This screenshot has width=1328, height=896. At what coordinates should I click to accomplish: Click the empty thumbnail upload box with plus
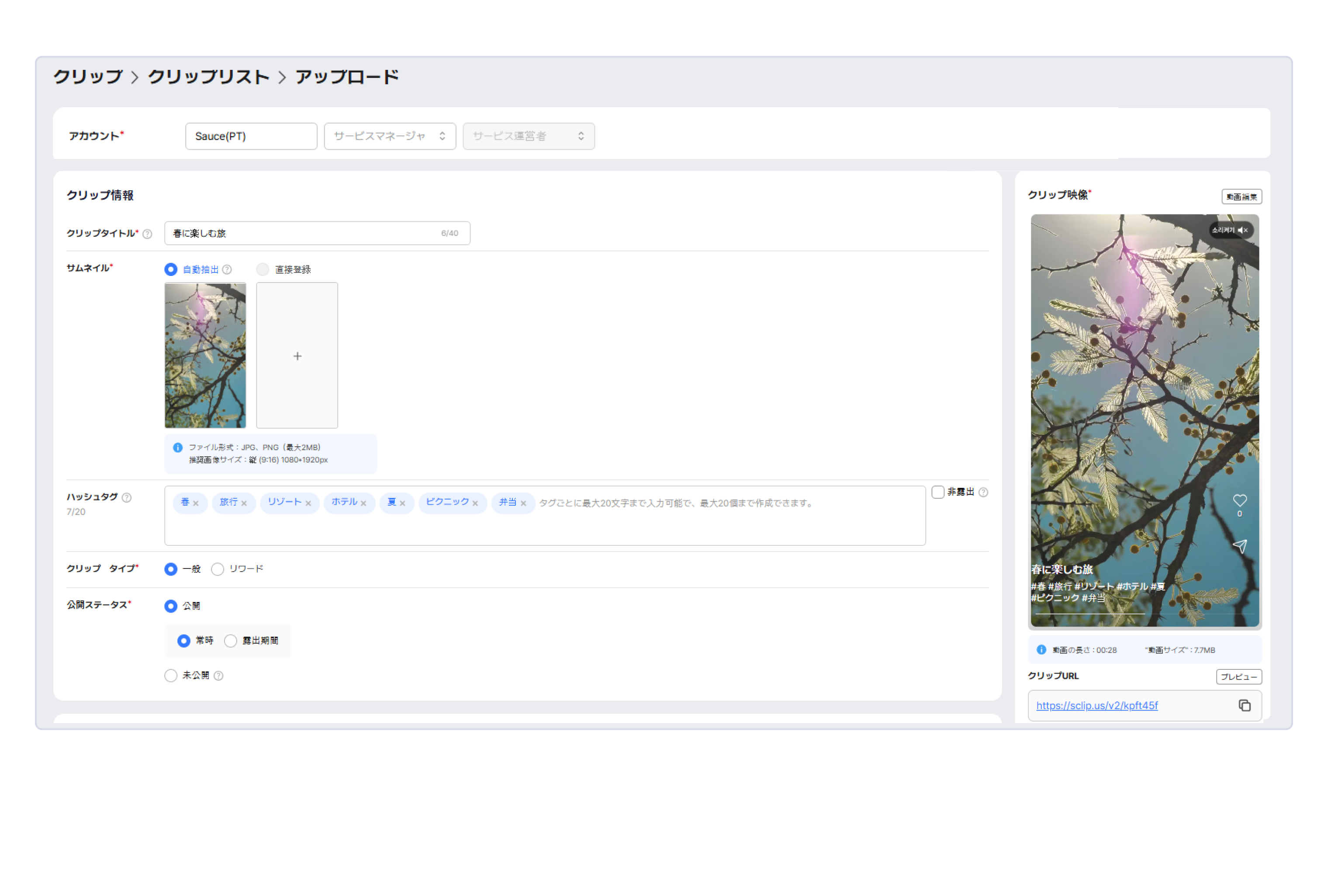[297, 356]
